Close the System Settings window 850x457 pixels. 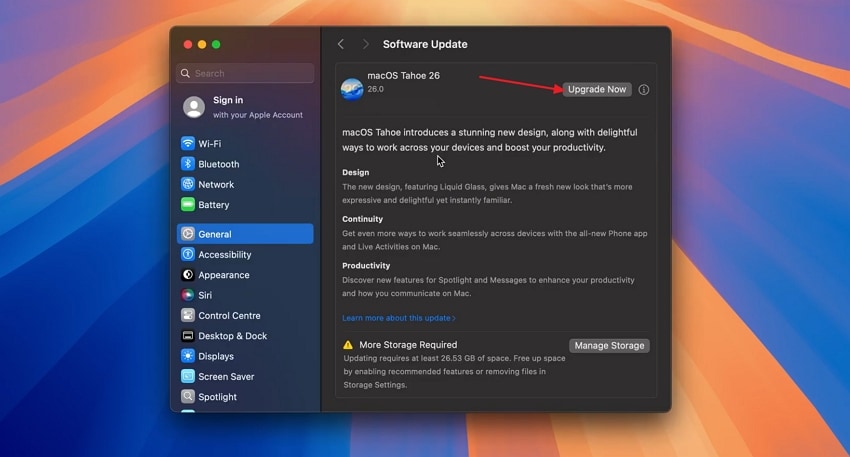(x=188, y=44)
